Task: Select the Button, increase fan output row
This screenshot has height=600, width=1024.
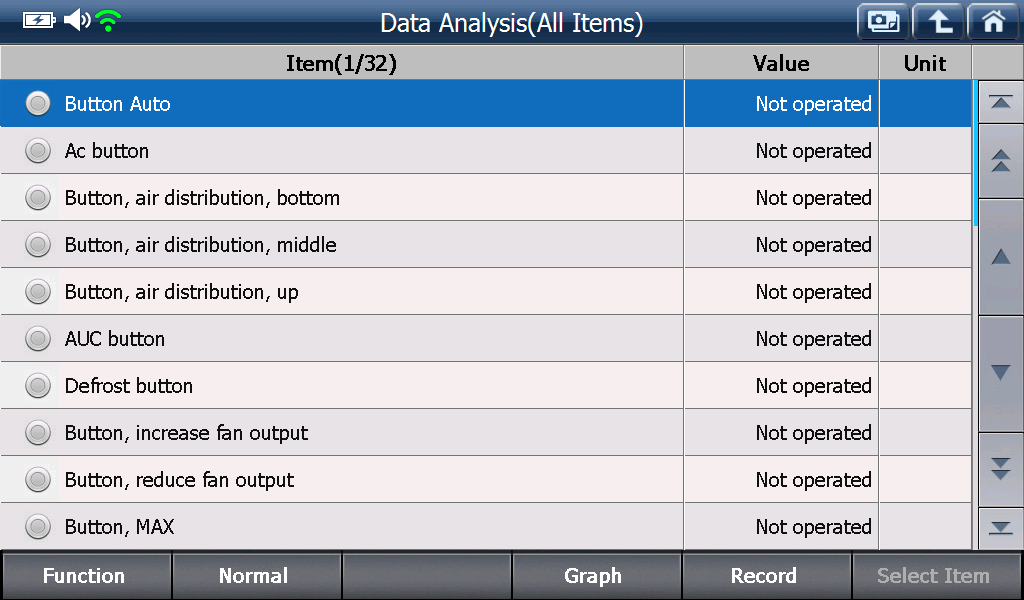Action: point(486,432)
